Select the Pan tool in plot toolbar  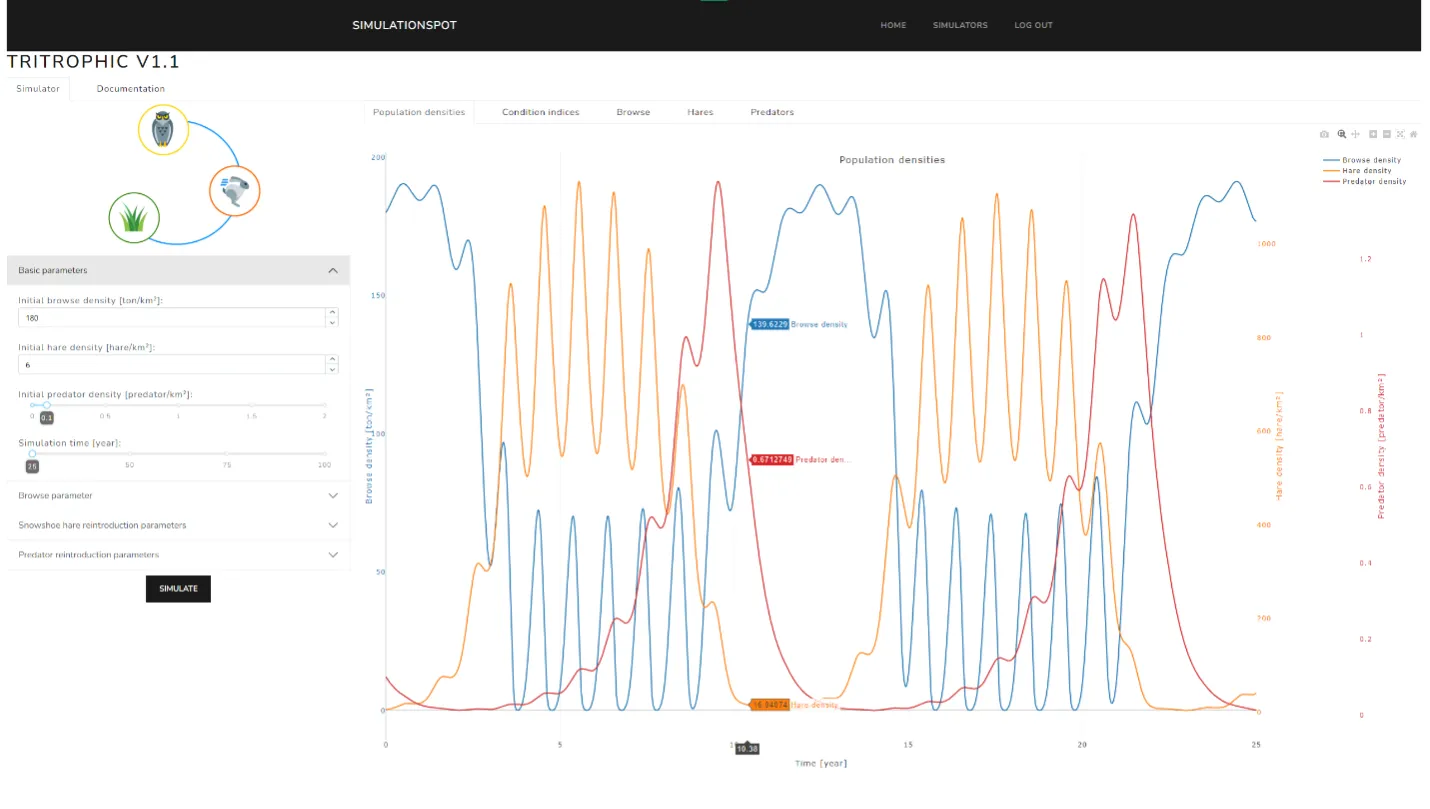[1355, 134]
